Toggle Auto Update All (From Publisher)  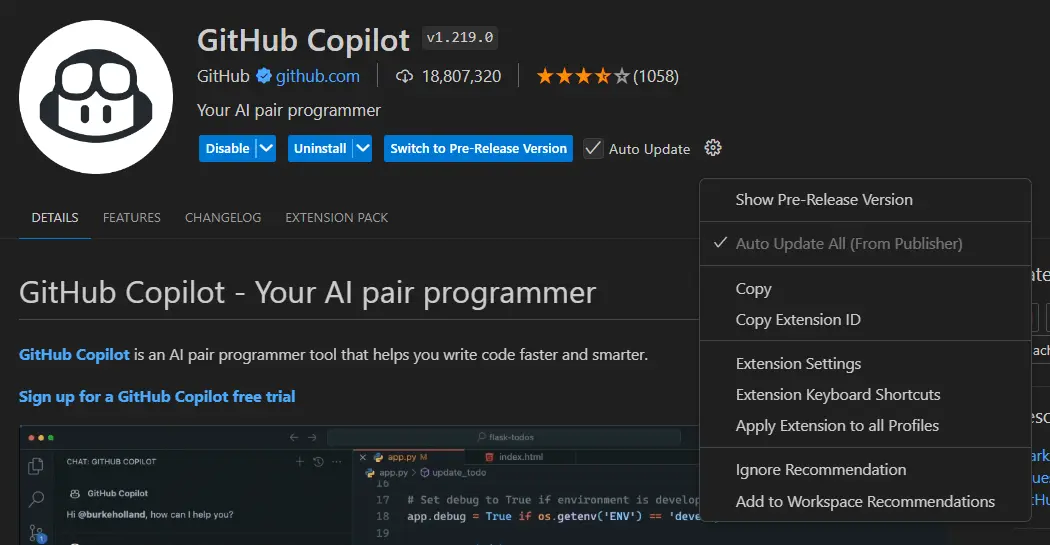(848, 243)
